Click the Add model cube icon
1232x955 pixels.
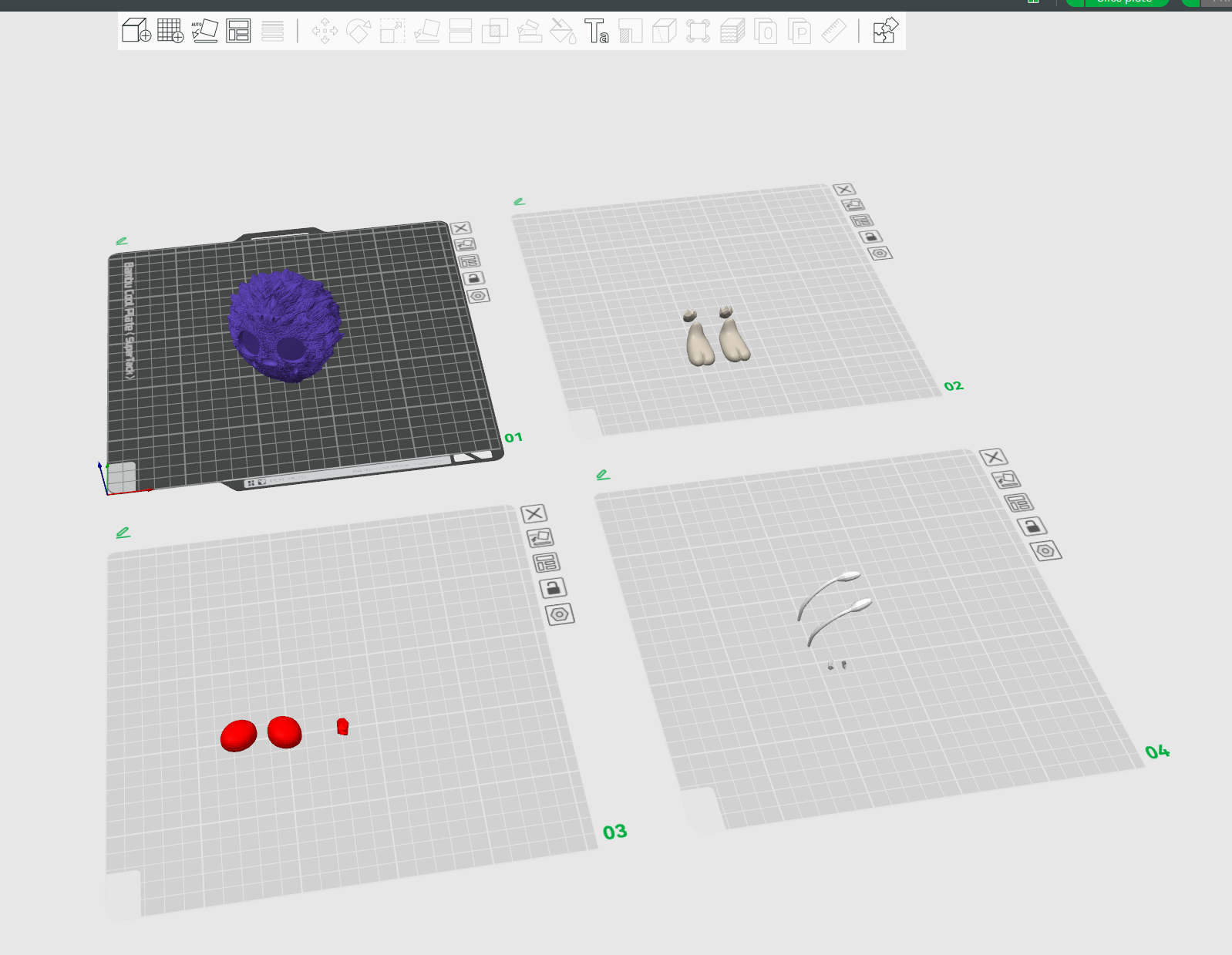pos(136,31)
